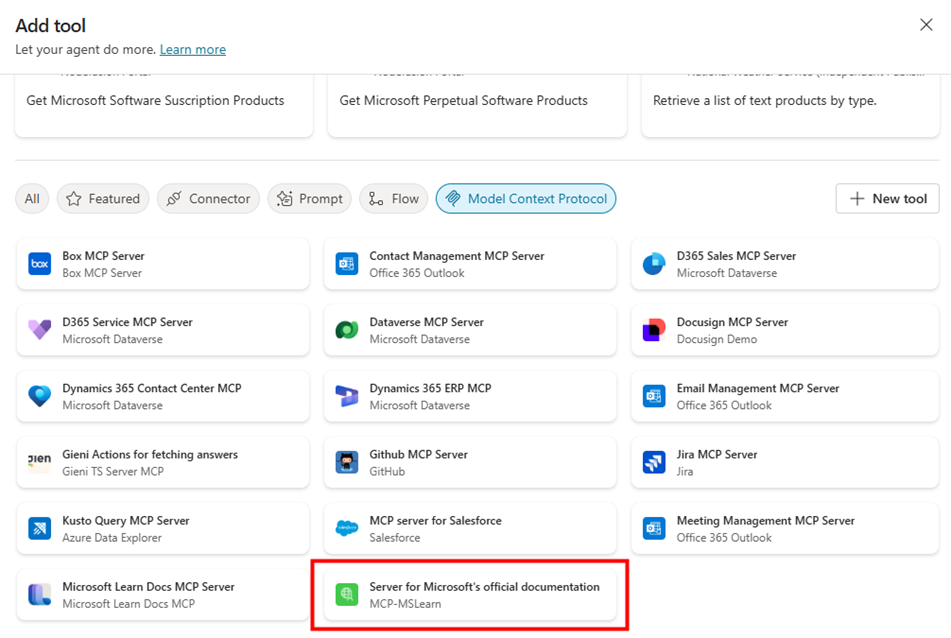
Task: Select Retrieve a list of text products card
Action: [791, 106]
